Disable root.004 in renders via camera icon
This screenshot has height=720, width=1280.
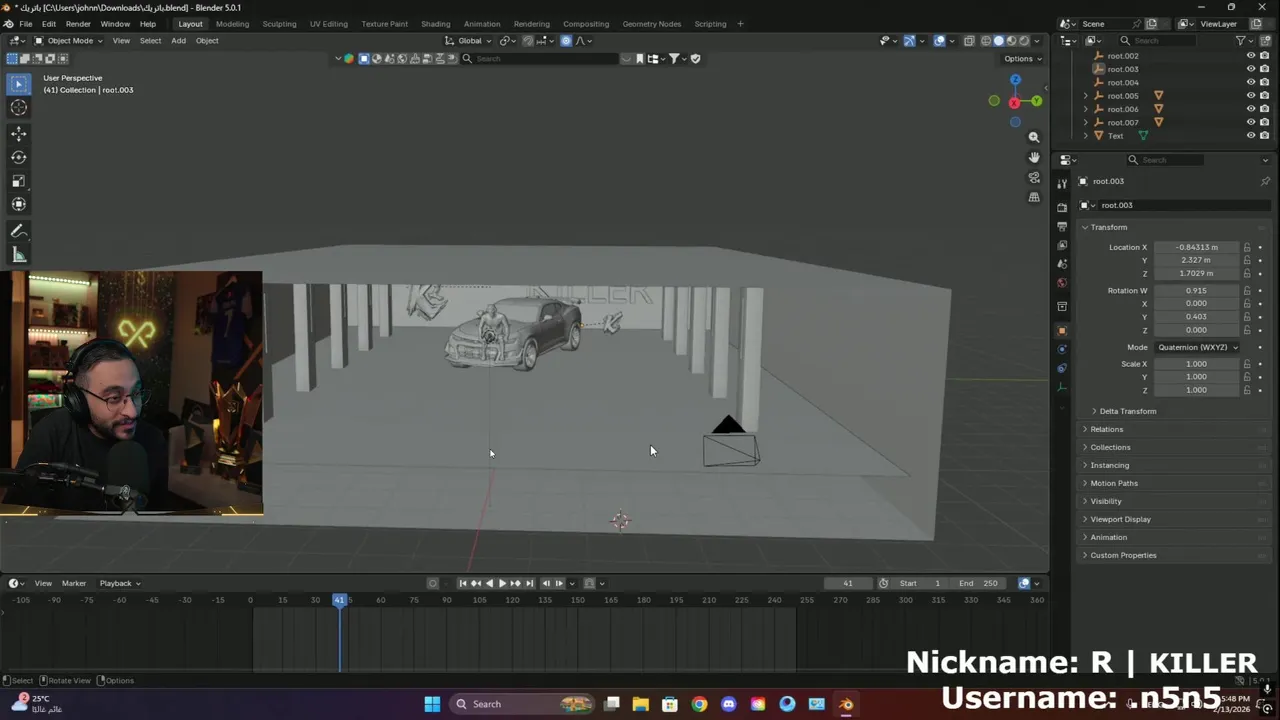coord(1264,83)
